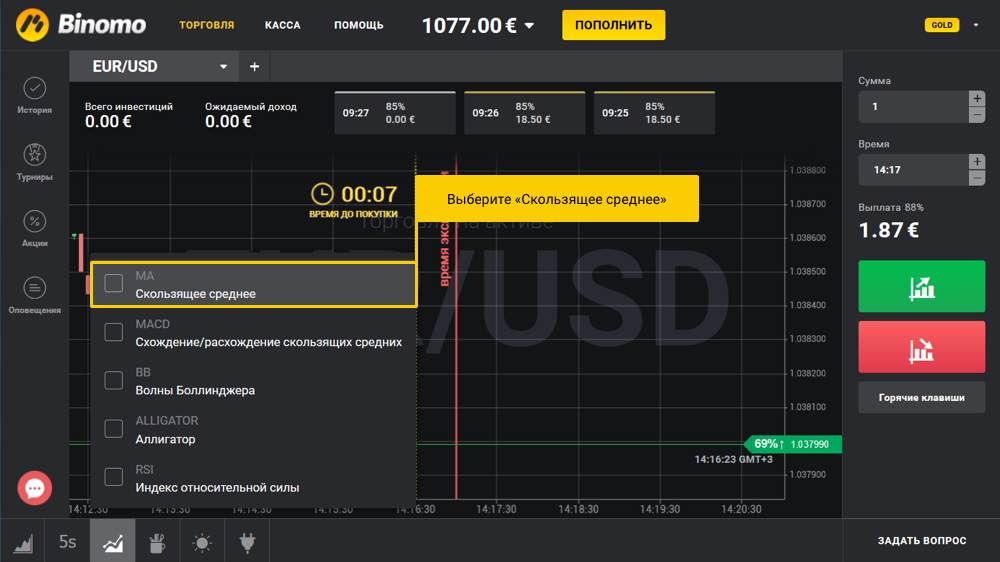The width and height of the screenshot is (1000, 562).
Task: Increase the Сумма amount with plus
Action: (x=977, y=98)
